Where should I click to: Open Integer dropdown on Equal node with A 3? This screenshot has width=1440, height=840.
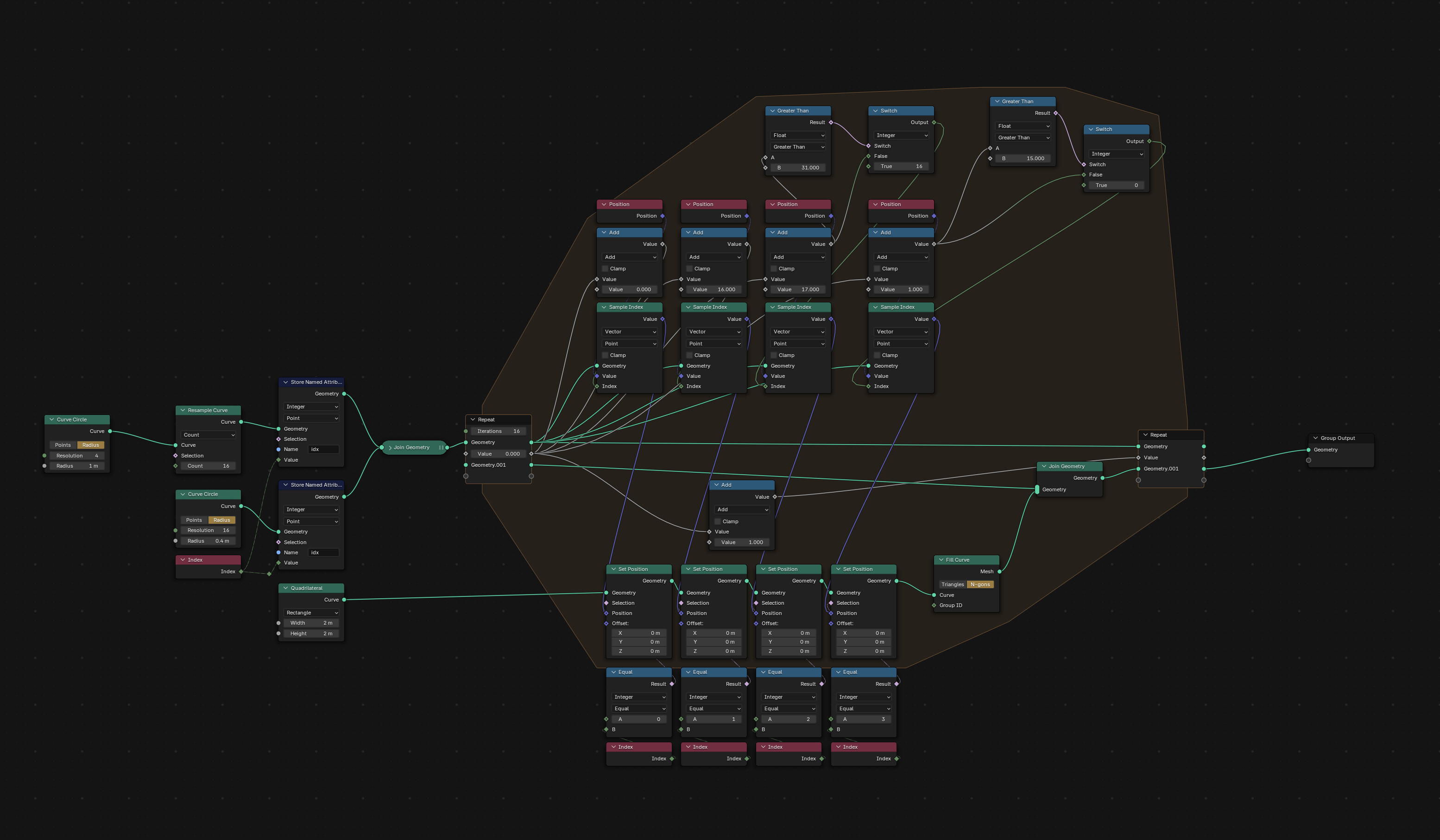click(864, 697)
